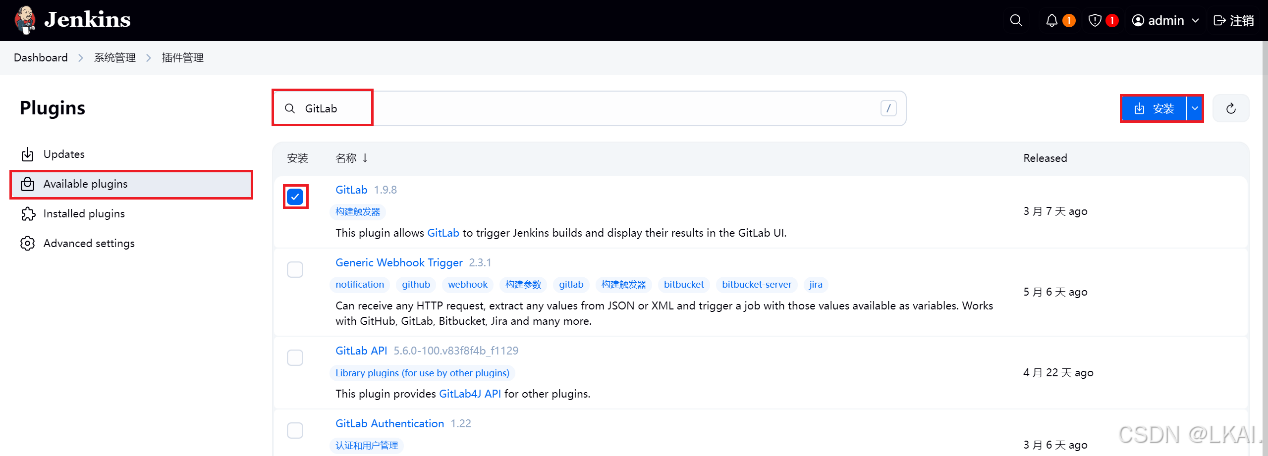Open Advanced settings in the sidebar

[131, 243]
